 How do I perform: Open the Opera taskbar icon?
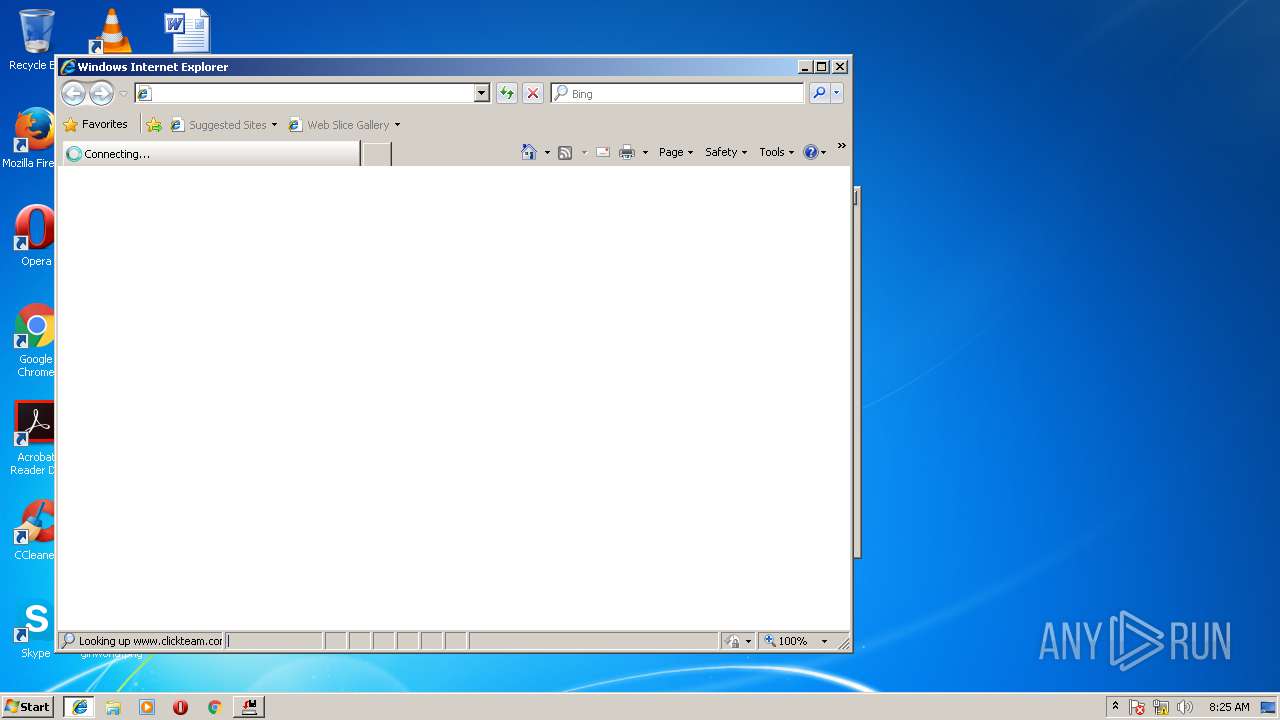coord(180,707)
